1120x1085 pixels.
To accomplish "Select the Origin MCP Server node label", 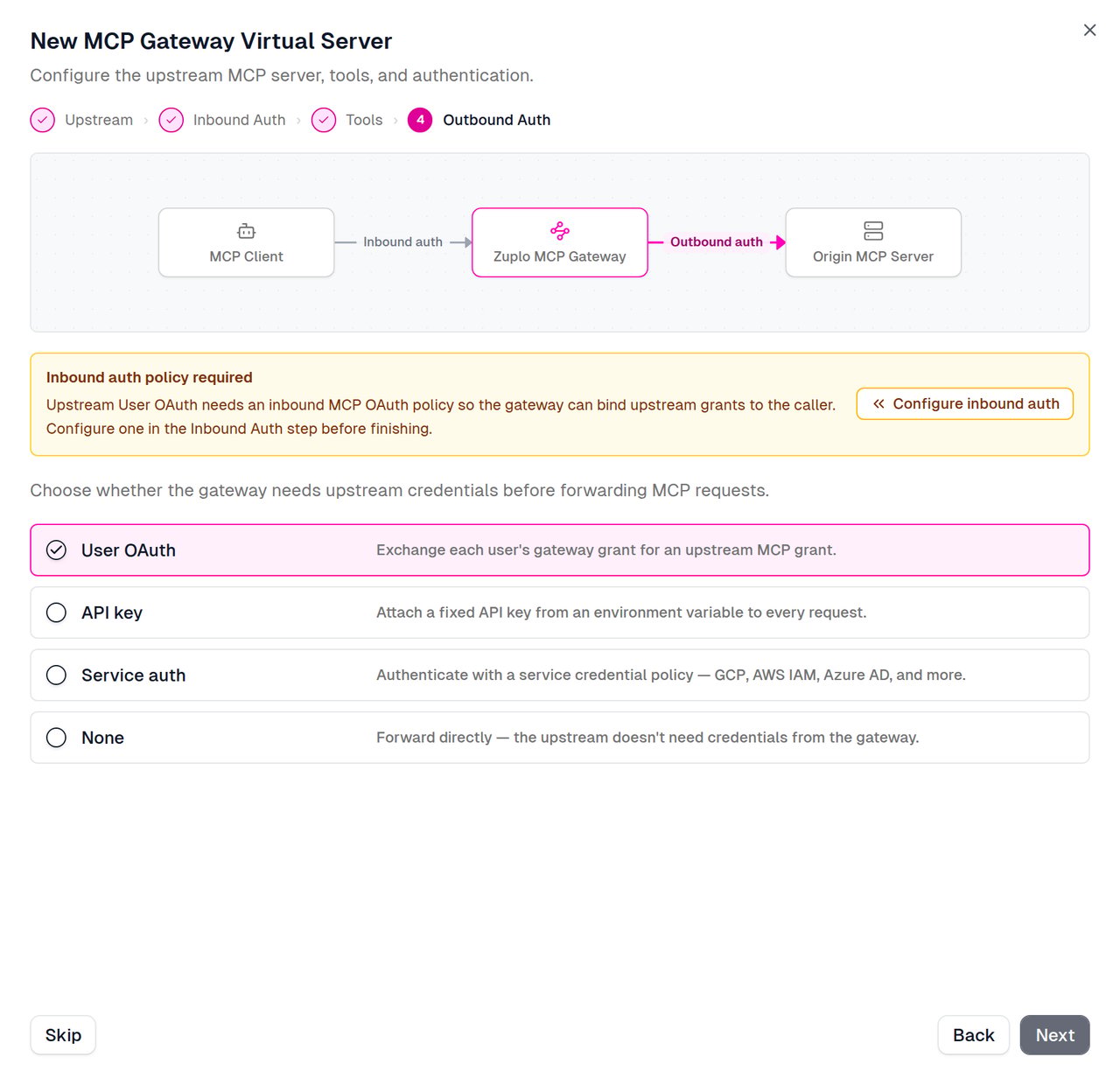I will coord(873,256).
